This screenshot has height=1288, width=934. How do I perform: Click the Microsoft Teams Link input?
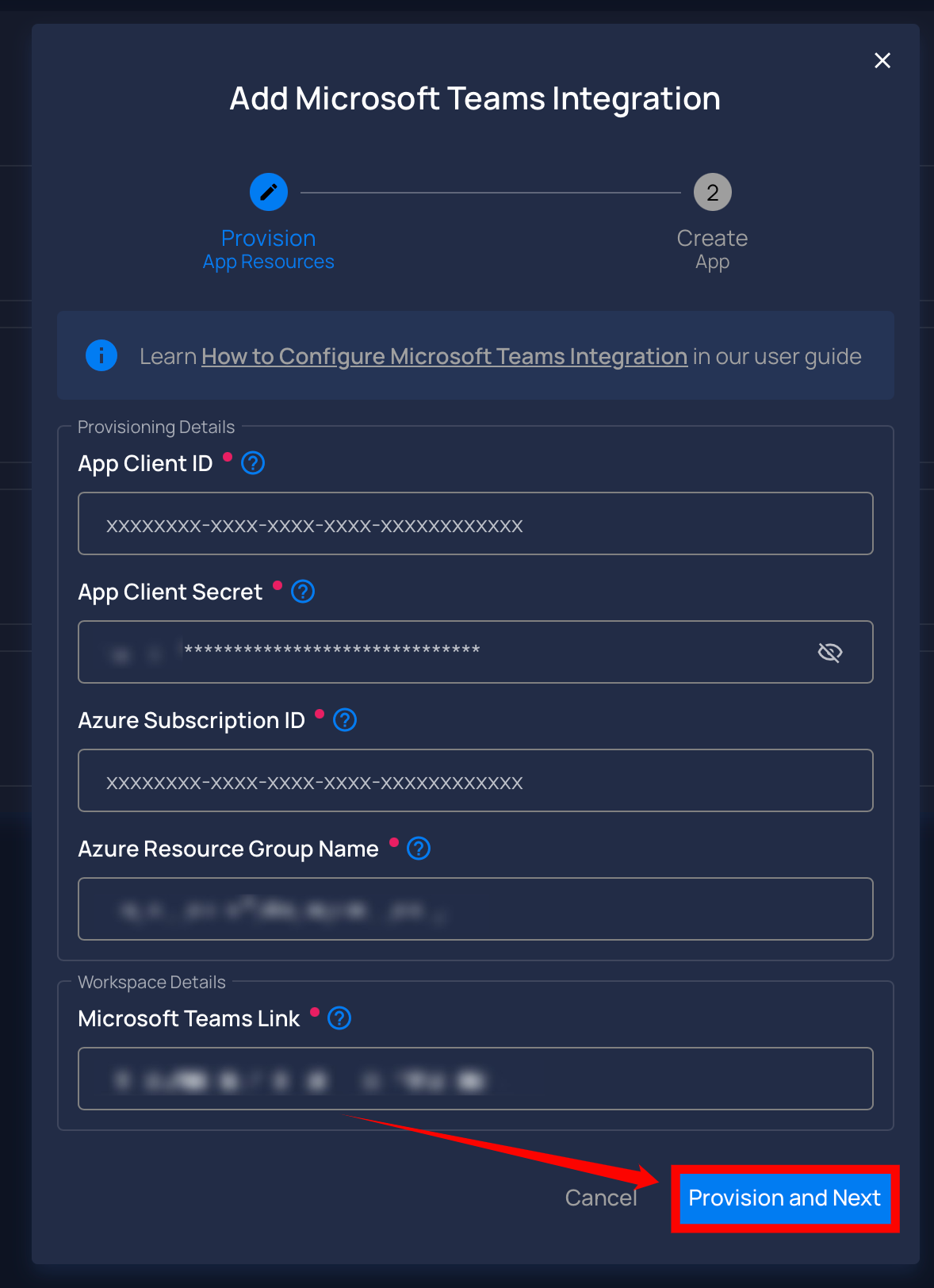point(476,1079)
